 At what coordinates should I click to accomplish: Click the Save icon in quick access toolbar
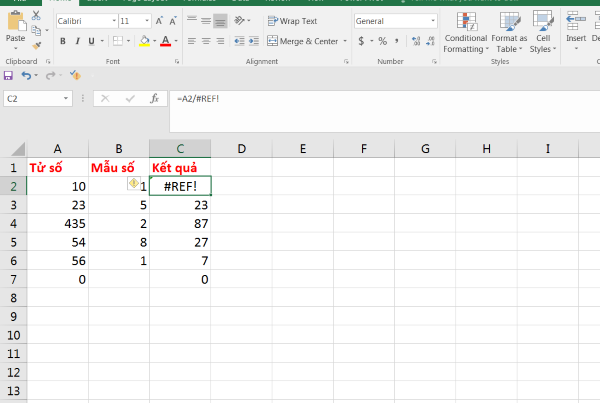(x=9, y=75)
